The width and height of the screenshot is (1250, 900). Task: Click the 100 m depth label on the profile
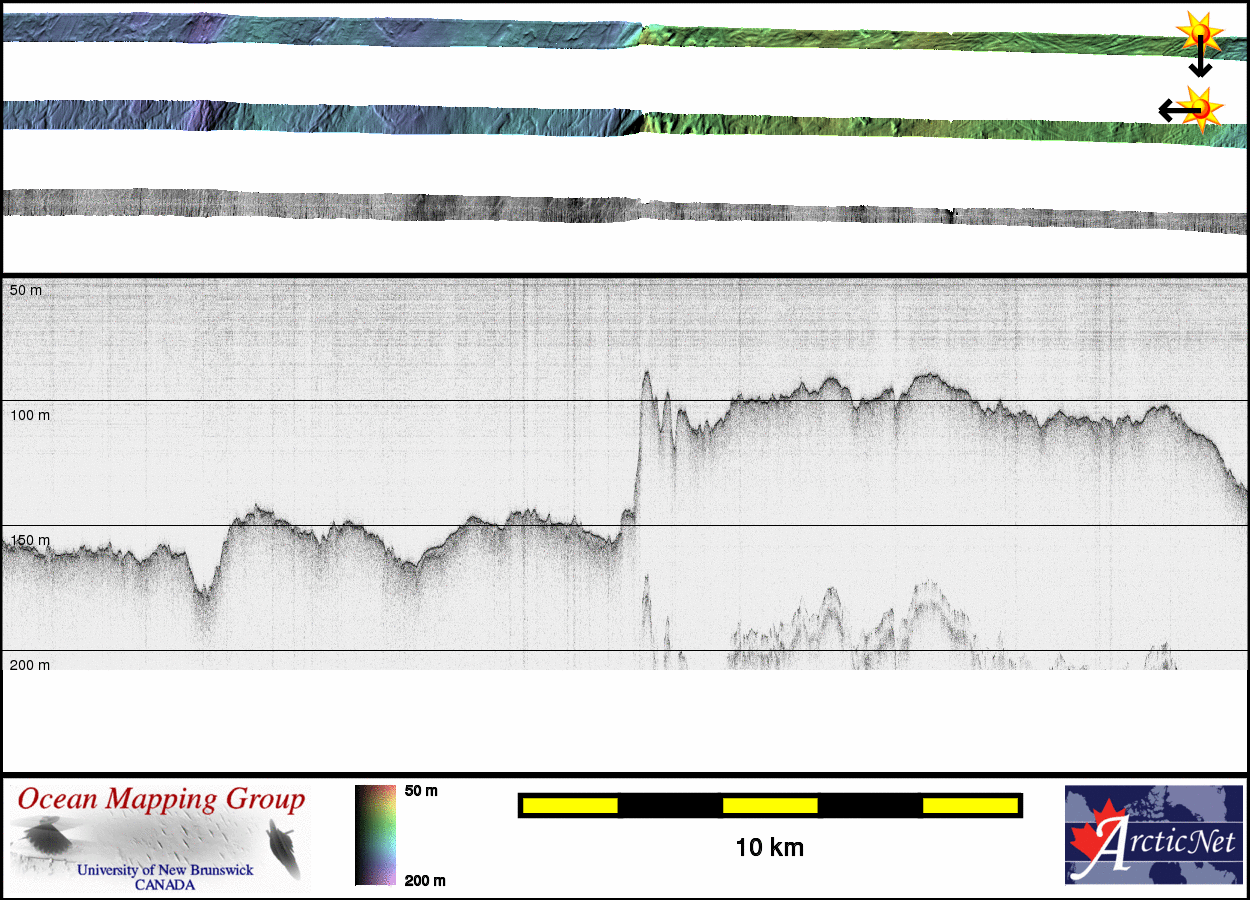(x=30, y=414)
